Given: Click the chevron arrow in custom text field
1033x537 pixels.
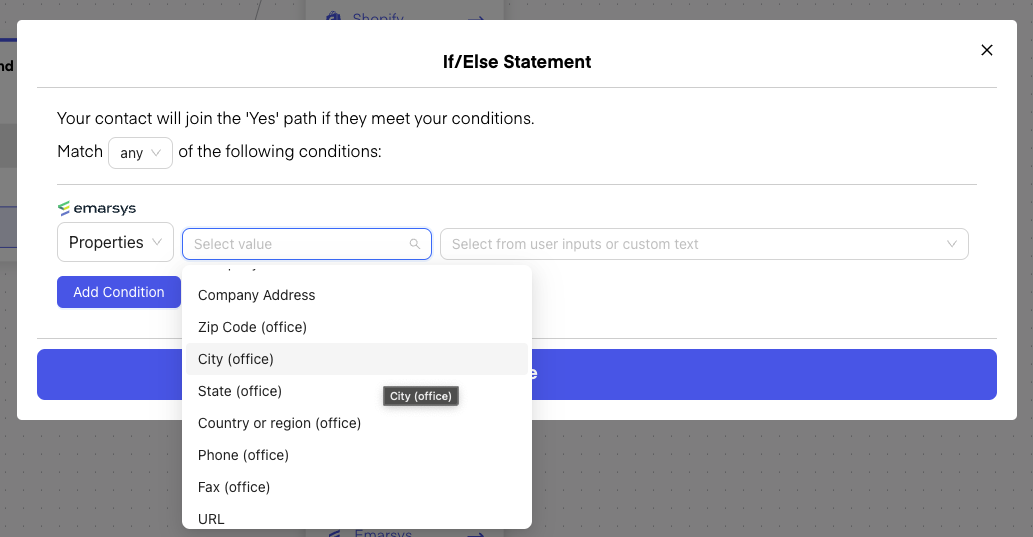Looking at the screenshot, I should 950,244.
